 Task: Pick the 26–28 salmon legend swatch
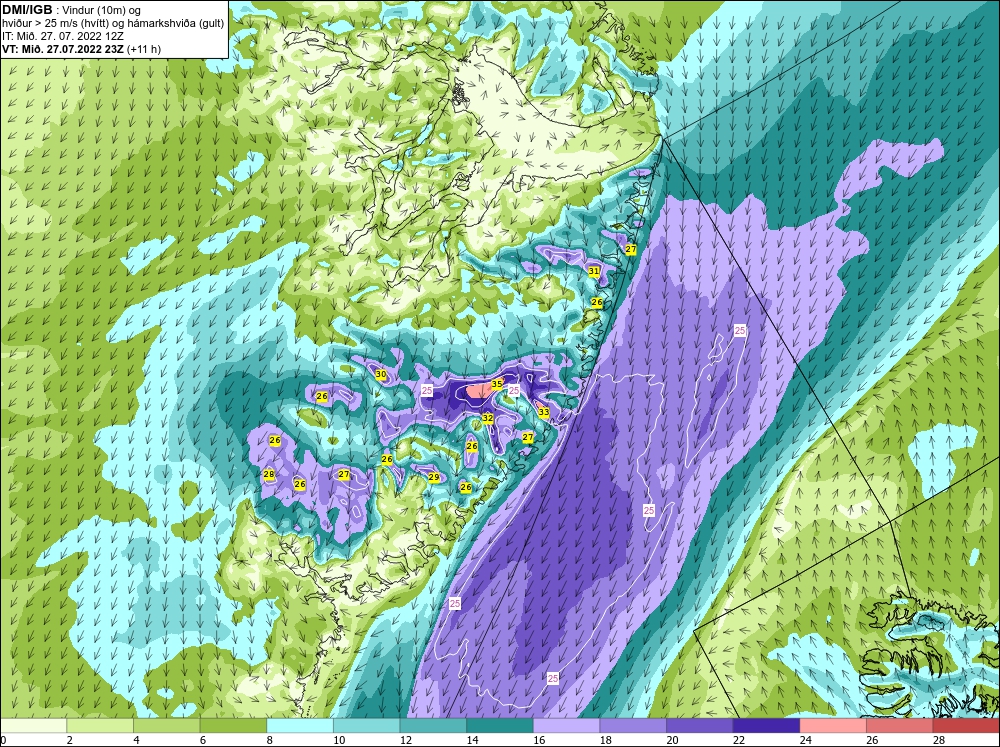pyautogui.click(x=899, y=726)
